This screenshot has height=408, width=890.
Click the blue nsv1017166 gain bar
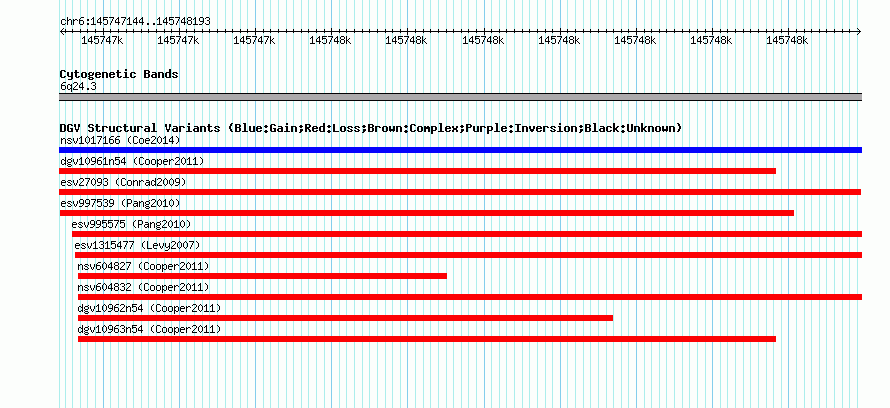460,150
